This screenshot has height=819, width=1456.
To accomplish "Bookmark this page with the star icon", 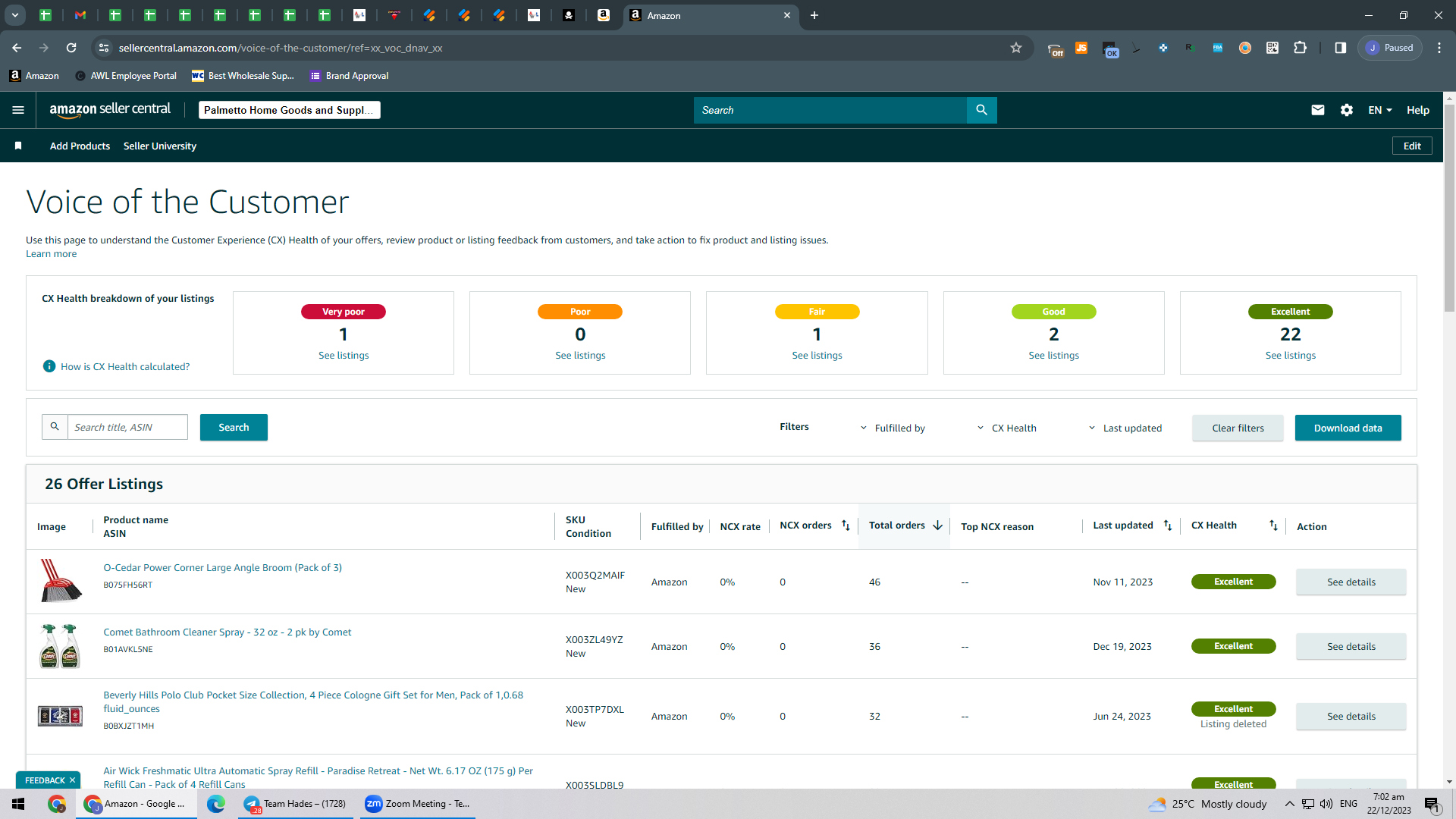I will (1016, 48).
